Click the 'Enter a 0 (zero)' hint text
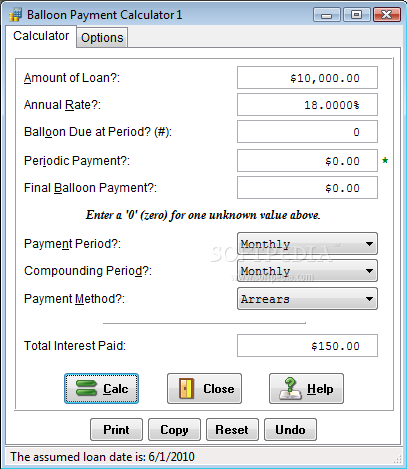Viewport: 407px width, 469px height. [x=203, y=215]
